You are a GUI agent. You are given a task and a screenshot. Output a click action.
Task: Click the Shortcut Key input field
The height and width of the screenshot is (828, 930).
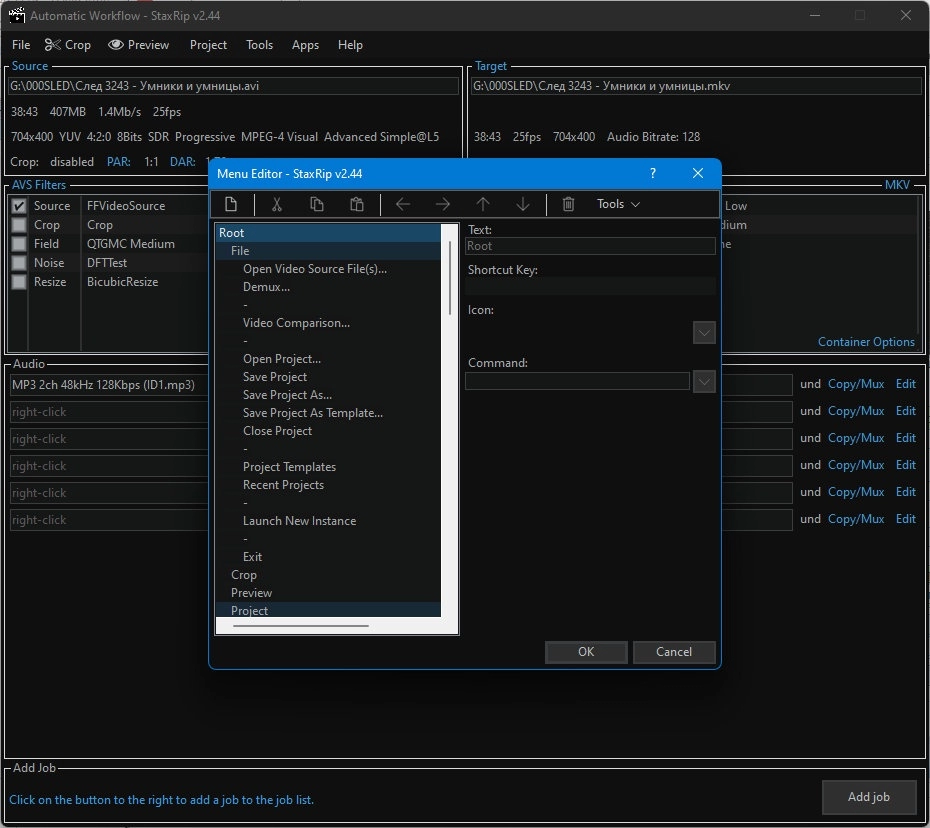tap(590, 286)
